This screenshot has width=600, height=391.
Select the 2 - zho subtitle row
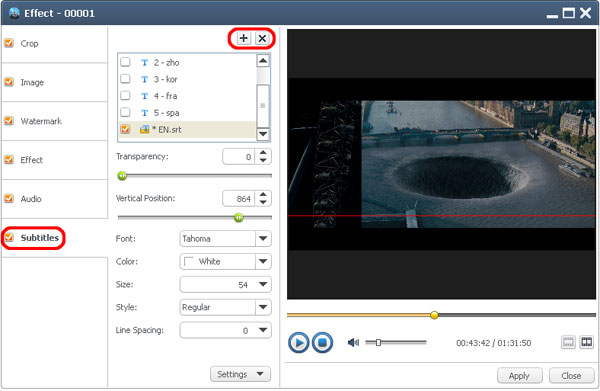(186, 62)
